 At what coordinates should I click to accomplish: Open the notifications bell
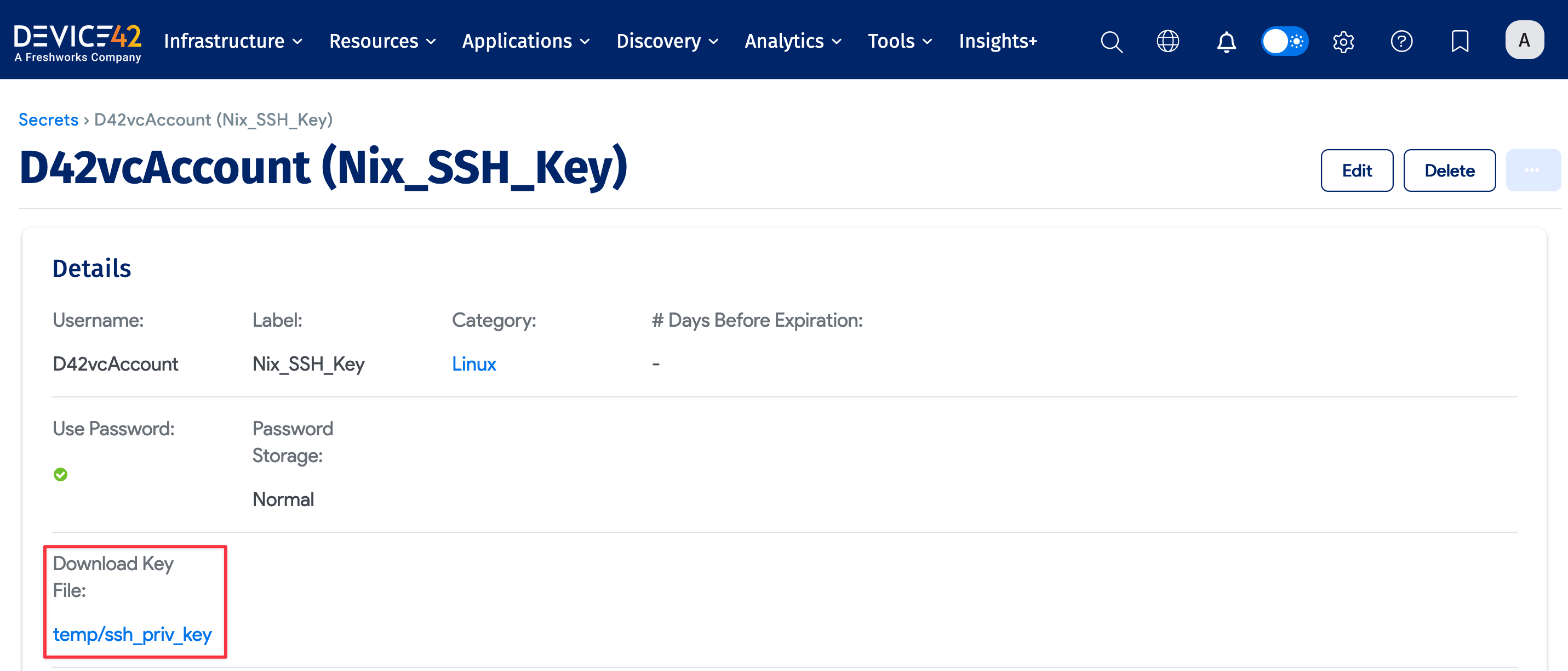[1226, 41]
